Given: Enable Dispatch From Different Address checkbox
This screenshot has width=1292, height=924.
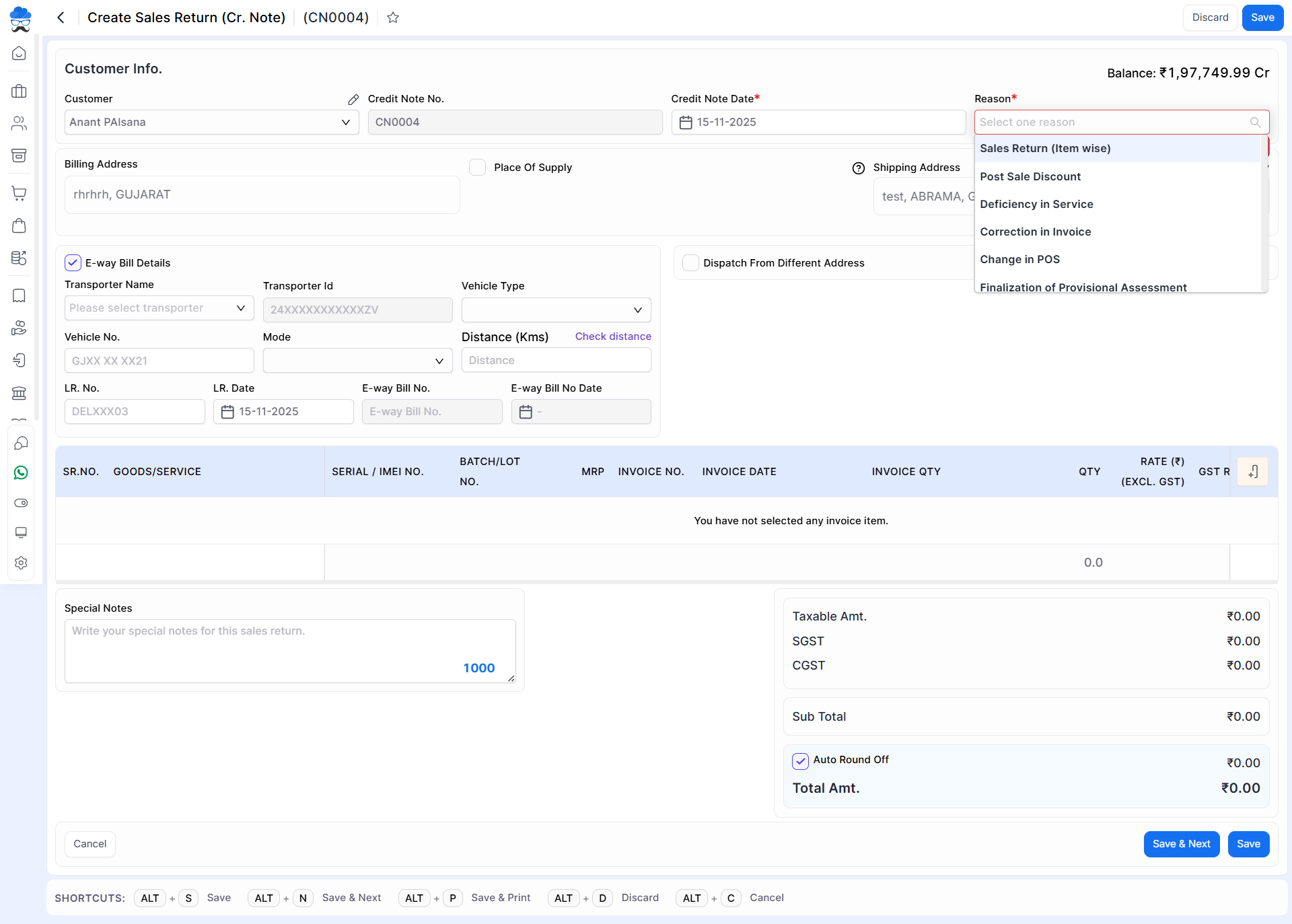Looking at the screenshot, I should [x=690, y=263].
